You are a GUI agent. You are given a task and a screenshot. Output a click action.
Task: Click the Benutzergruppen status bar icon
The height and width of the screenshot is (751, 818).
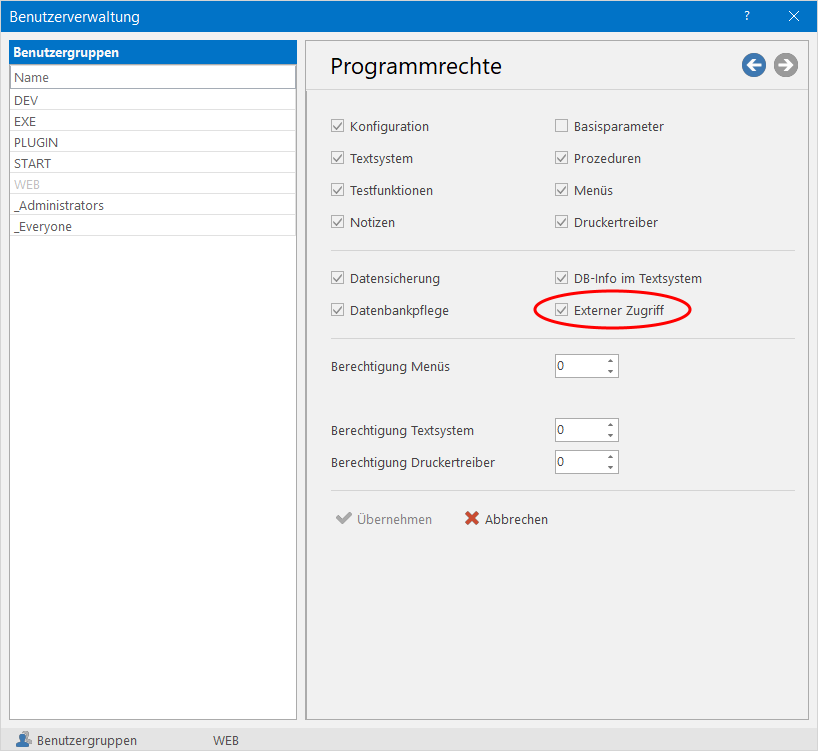[x=24, y=740]
